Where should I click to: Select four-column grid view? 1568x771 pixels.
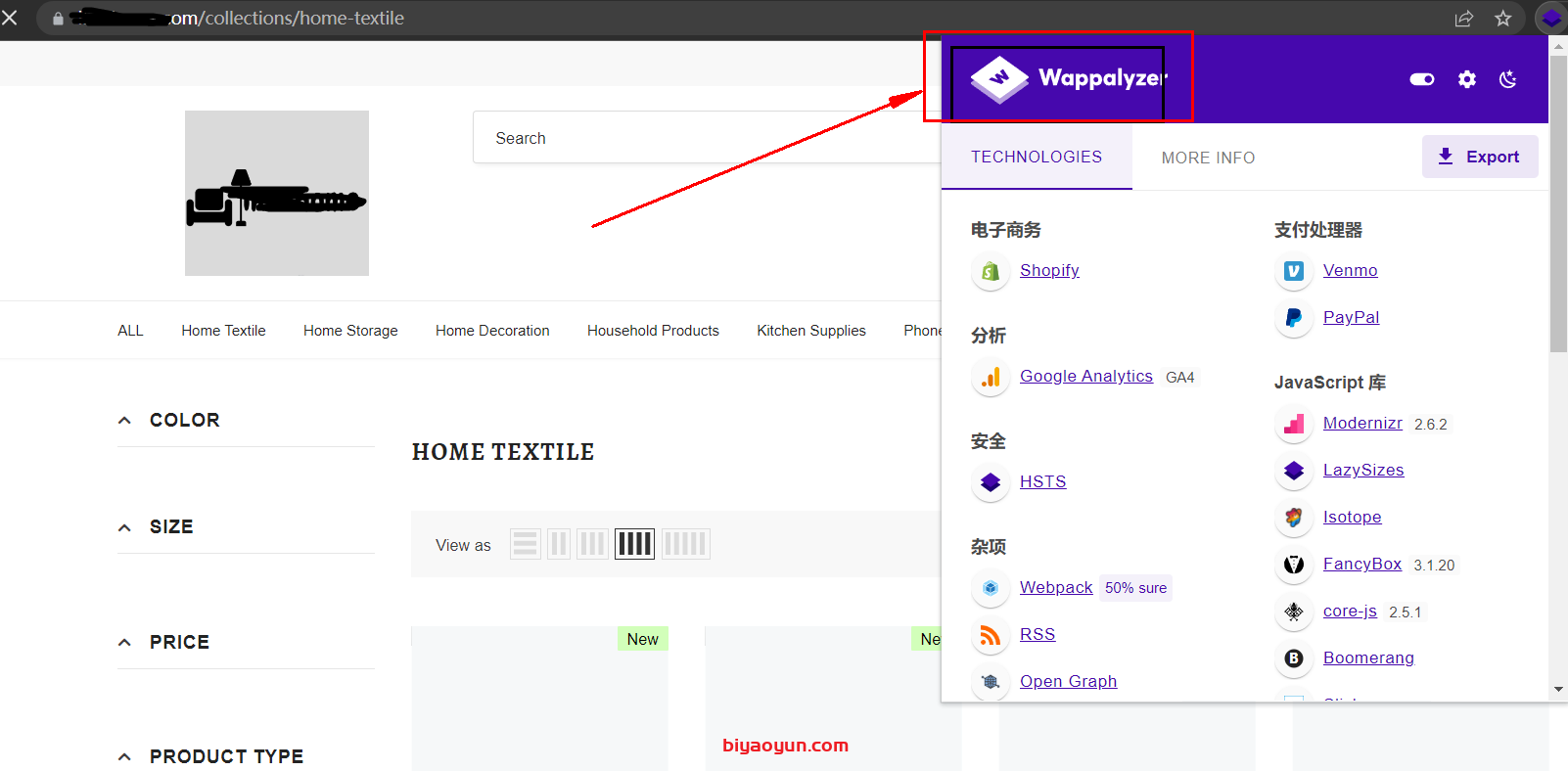[634, 544]
